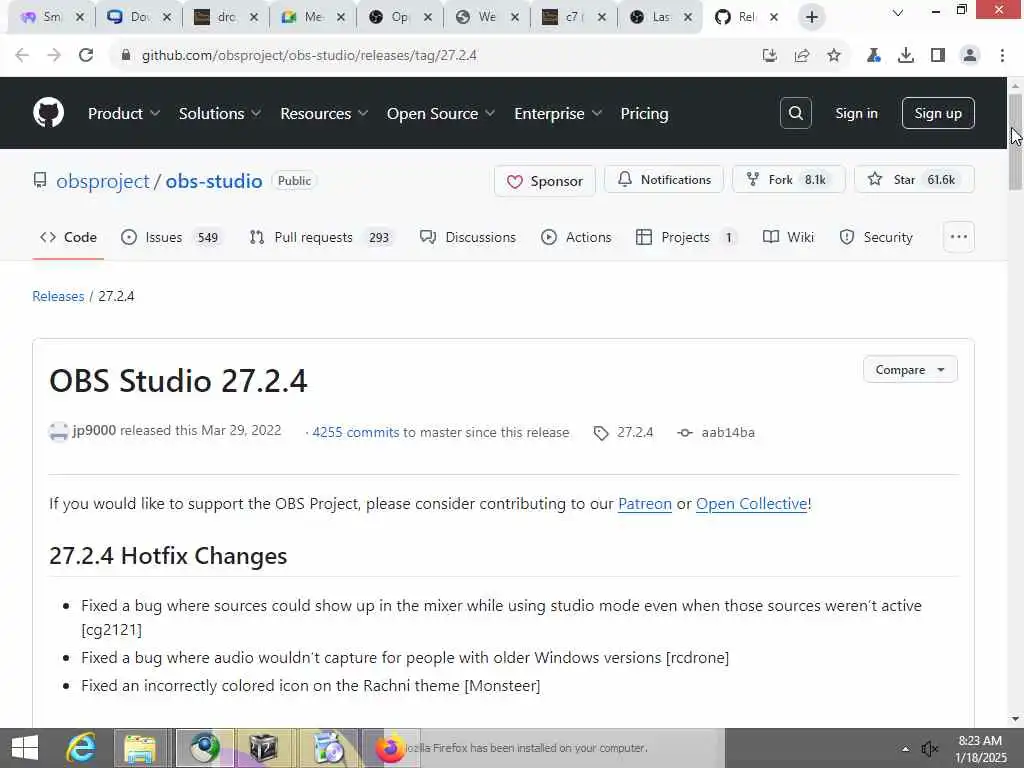Screen dimensions: 1024x768
Task: Open the Code tab
Action: 68,237
